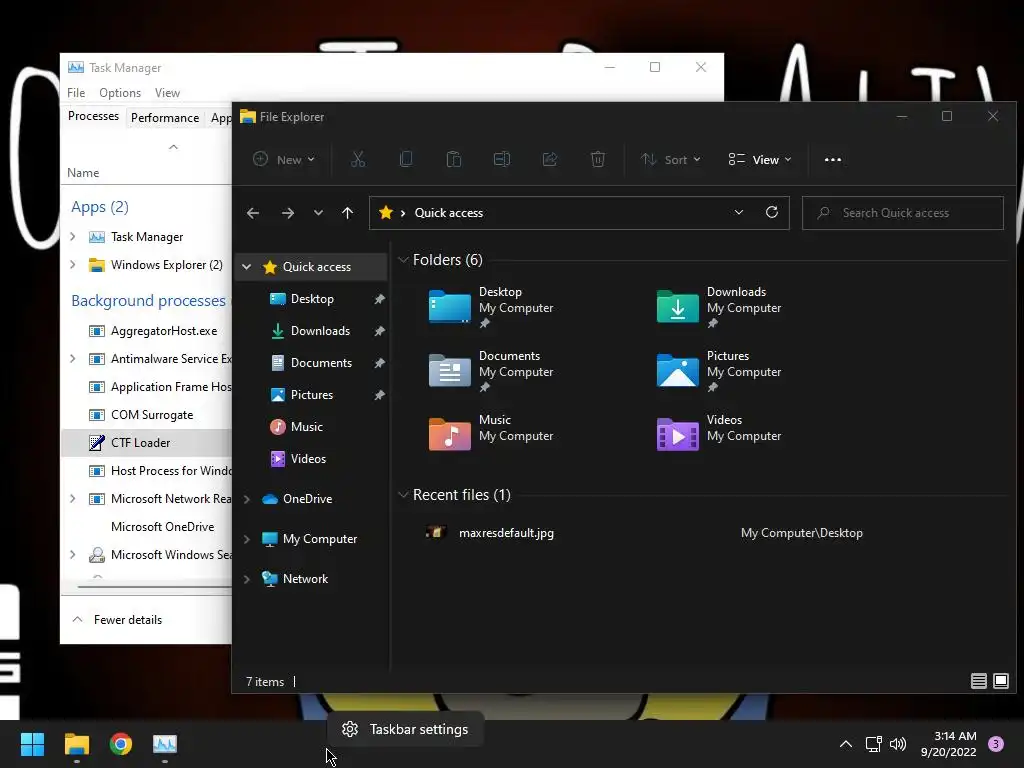
Task: Open the Music folder tile in Folders section
Action: [x=491, y=434]
